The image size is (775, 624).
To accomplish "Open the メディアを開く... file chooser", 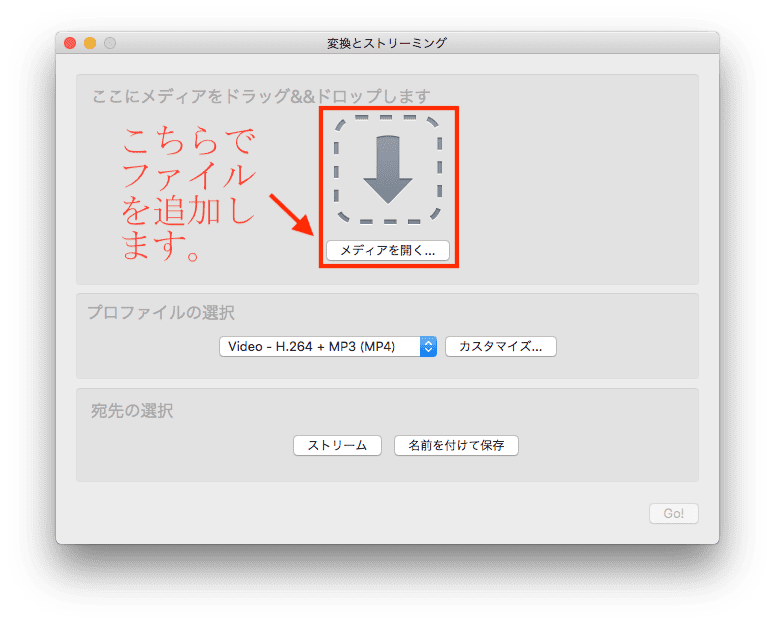I will 388,250.
